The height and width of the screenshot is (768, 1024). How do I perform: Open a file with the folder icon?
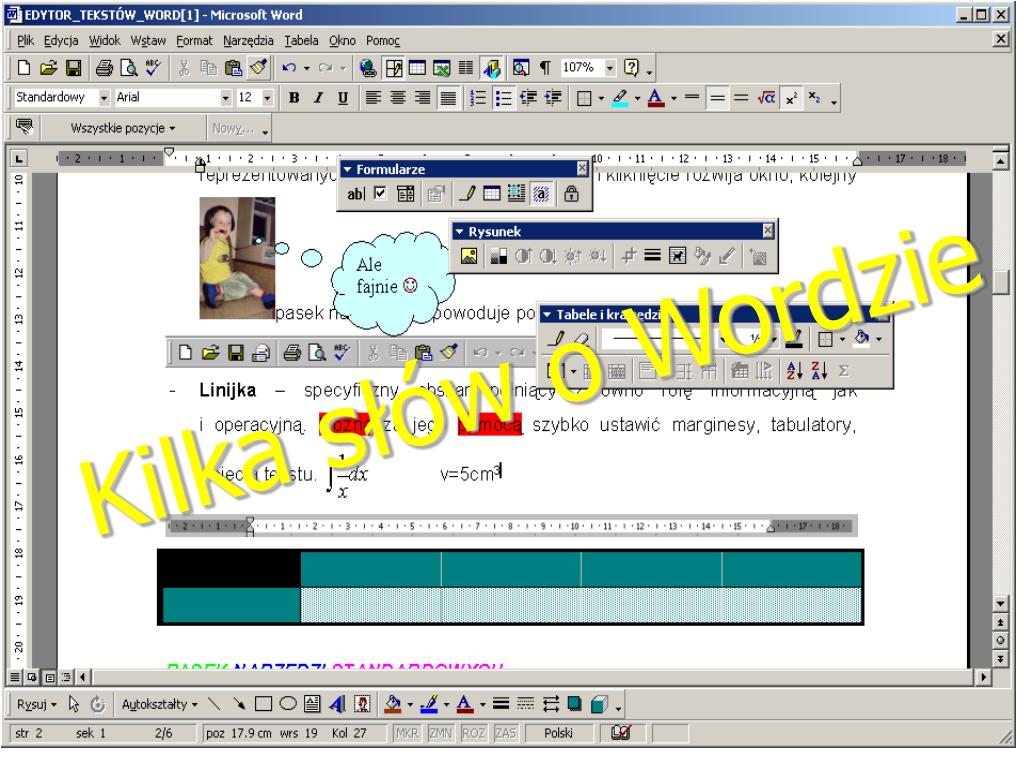coord(48,68)
